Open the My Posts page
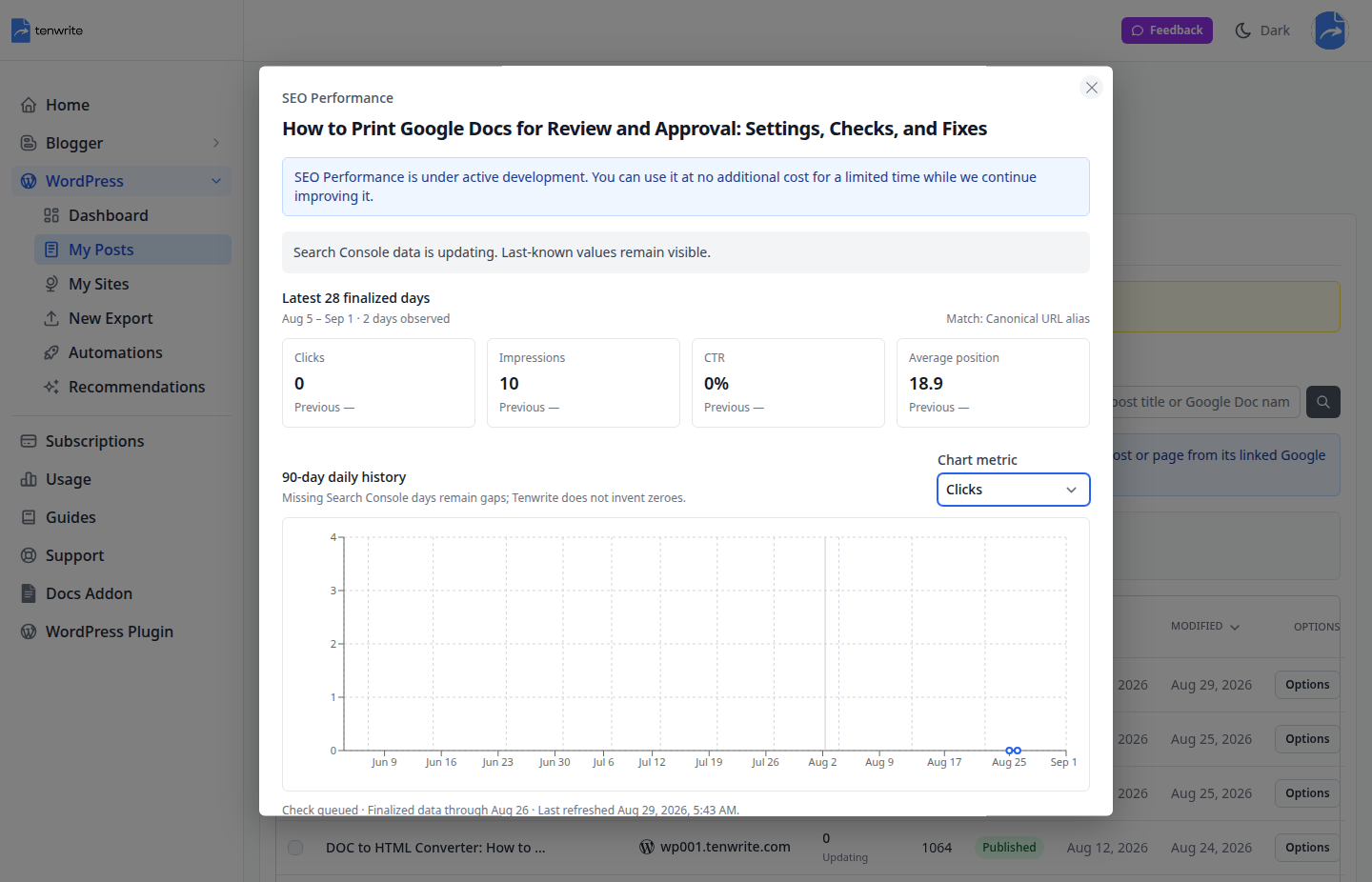1372x882 pixels. (132, 250)
